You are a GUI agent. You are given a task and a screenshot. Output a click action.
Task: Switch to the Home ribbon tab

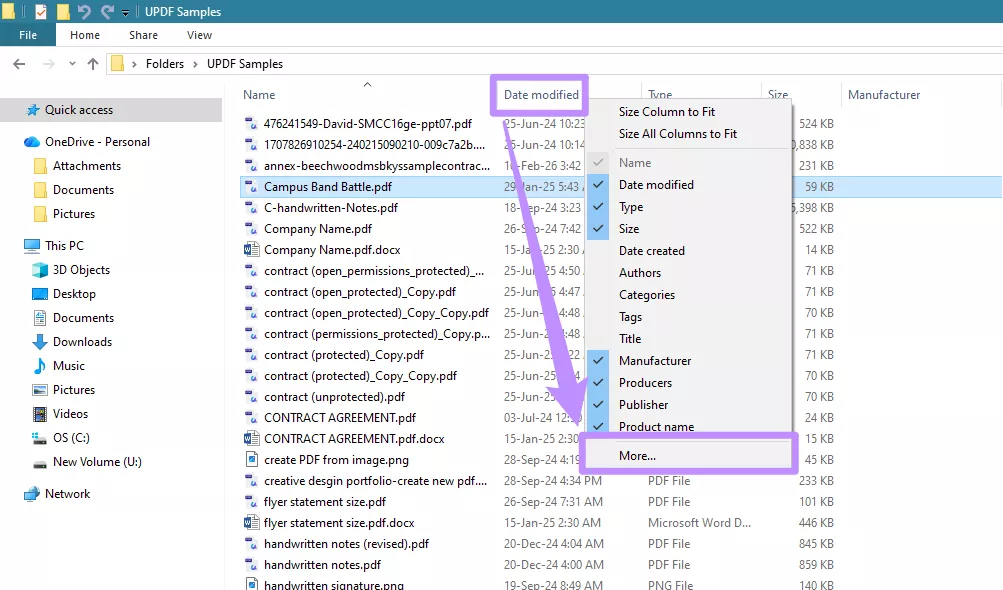click(85, 35)
